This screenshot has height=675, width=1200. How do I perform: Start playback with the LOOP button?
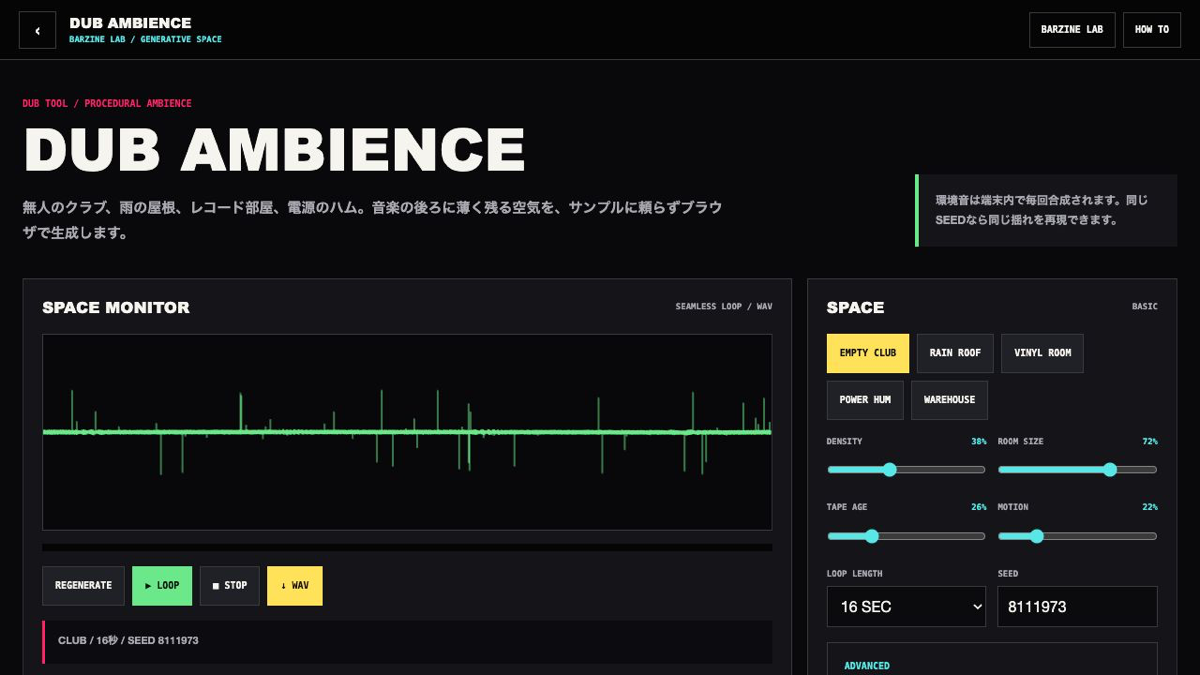[x=162, y=586]
